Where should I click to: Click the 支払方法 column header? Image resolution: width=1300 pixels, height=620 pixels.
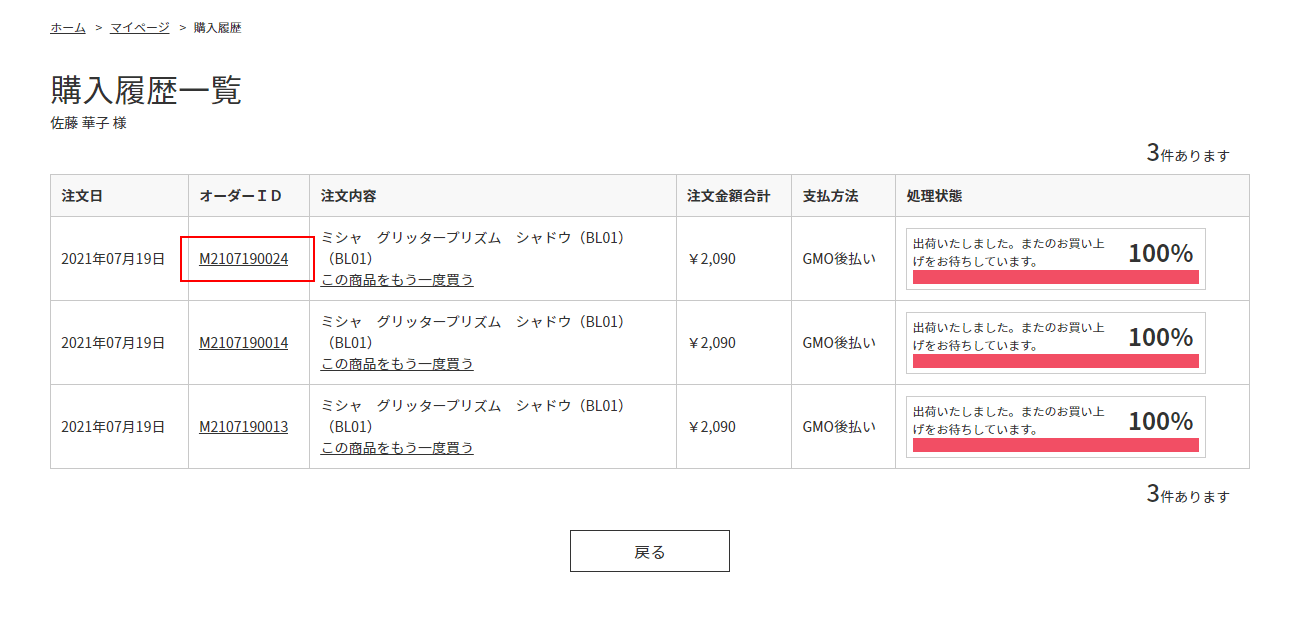(830, 196)
